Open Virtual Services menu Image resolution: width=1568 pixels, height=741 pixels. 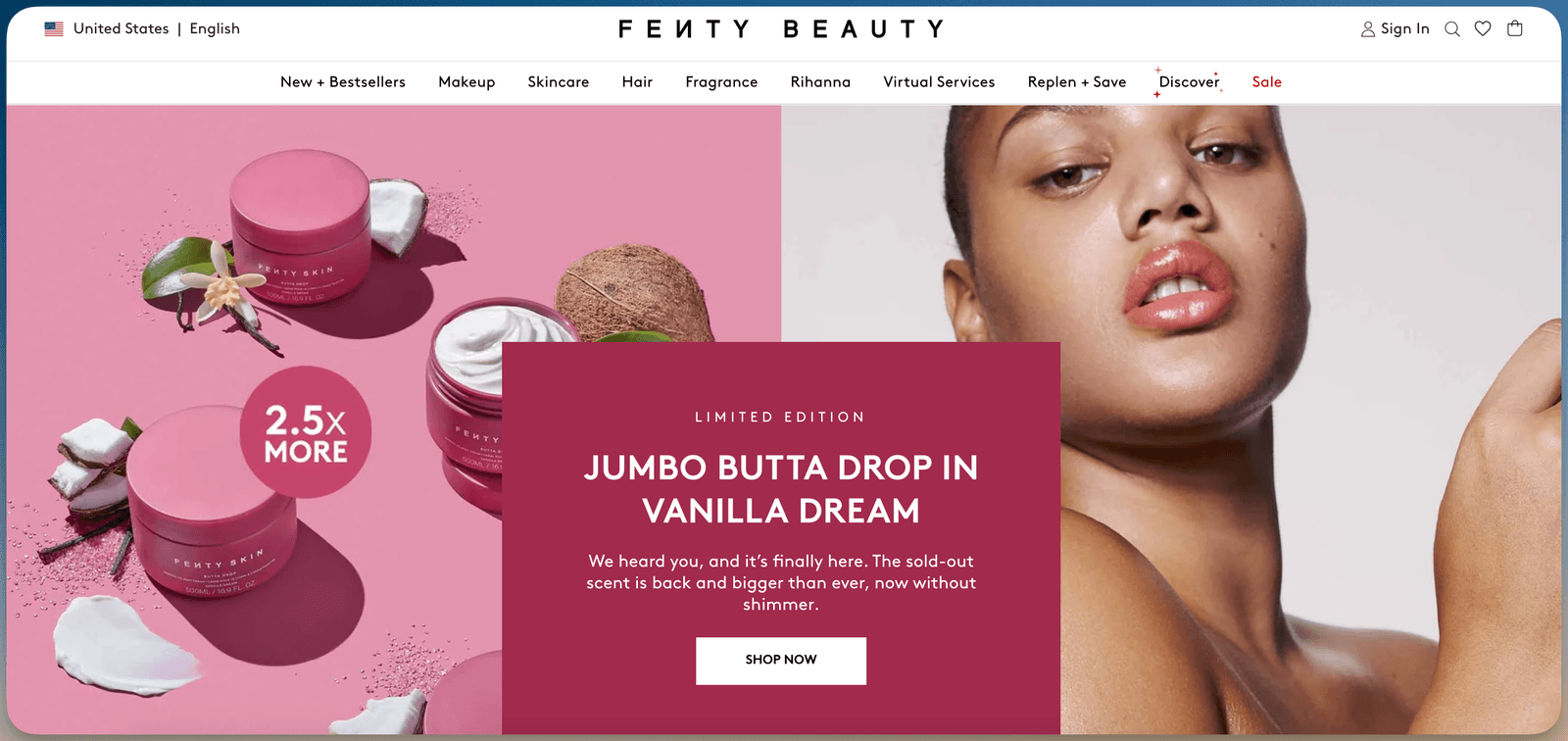pos(939,81)
